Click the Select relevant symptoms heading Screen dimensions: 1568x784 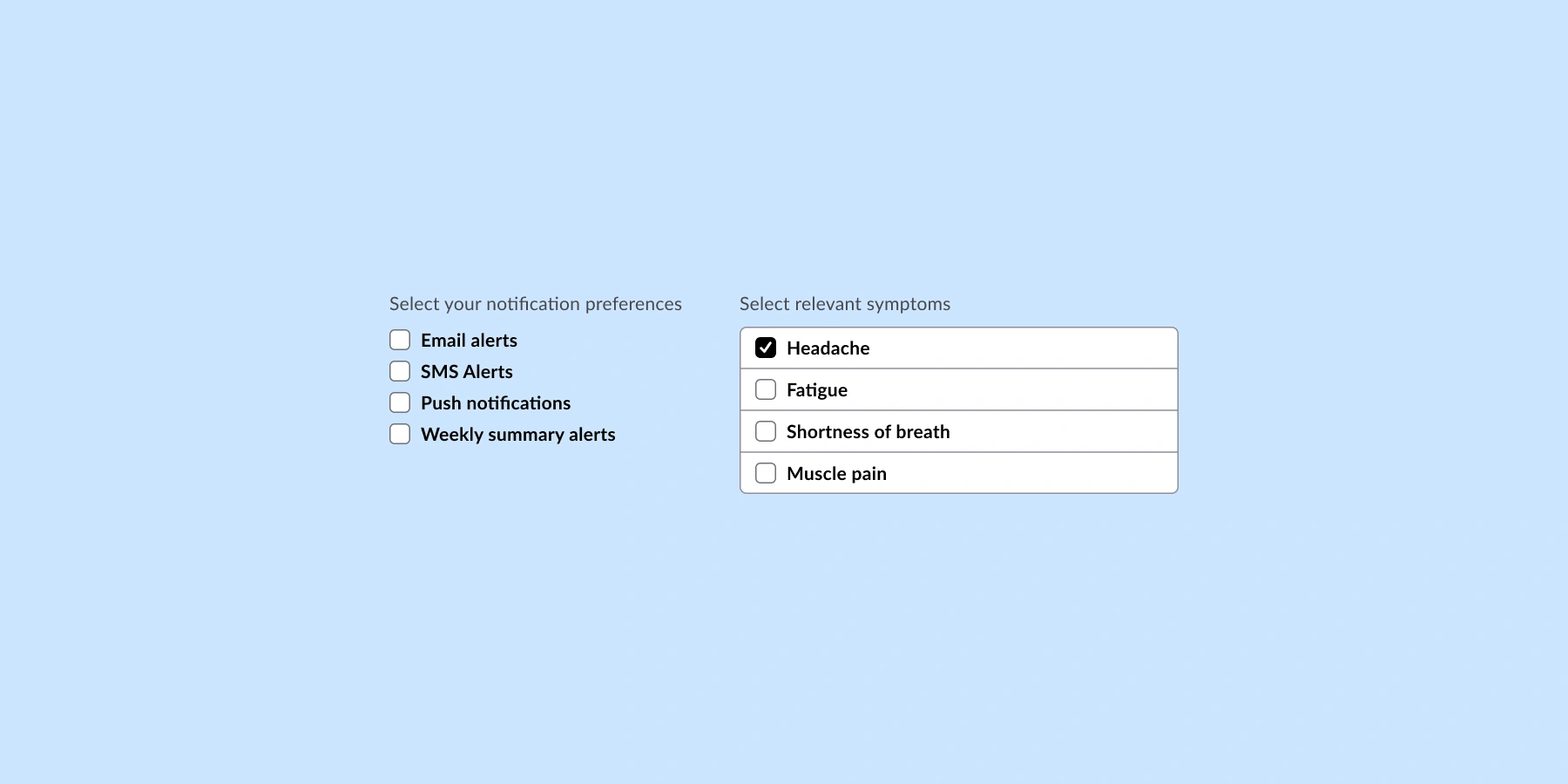844,304
